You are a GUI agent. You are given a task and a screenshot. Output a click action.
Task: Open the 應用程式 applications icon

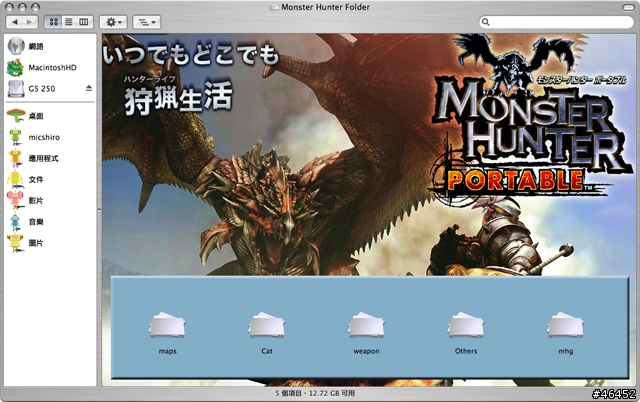[15, 158]
